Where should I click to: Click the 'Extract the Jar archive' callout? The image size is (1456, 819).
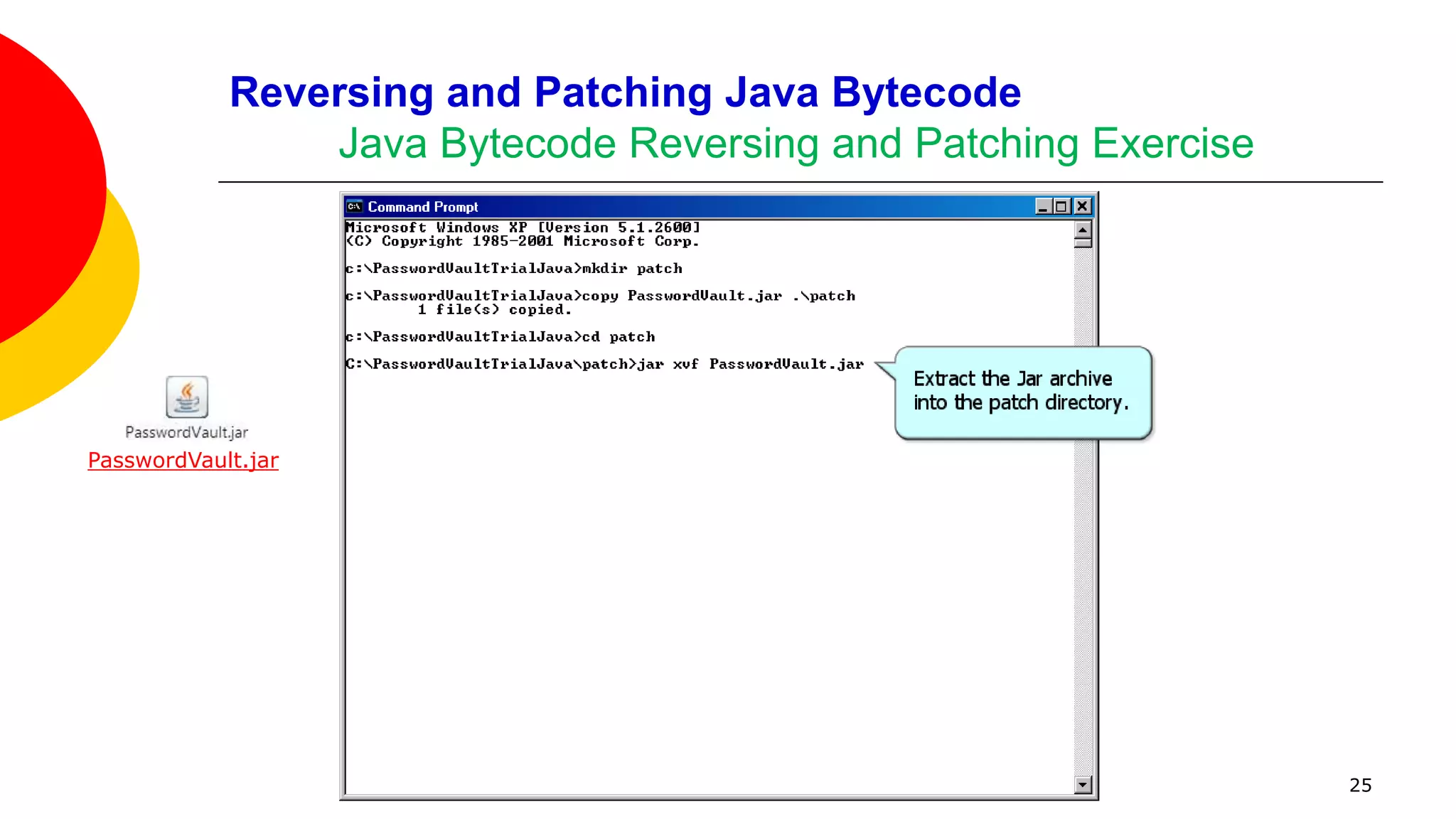tap(1022, 392)
